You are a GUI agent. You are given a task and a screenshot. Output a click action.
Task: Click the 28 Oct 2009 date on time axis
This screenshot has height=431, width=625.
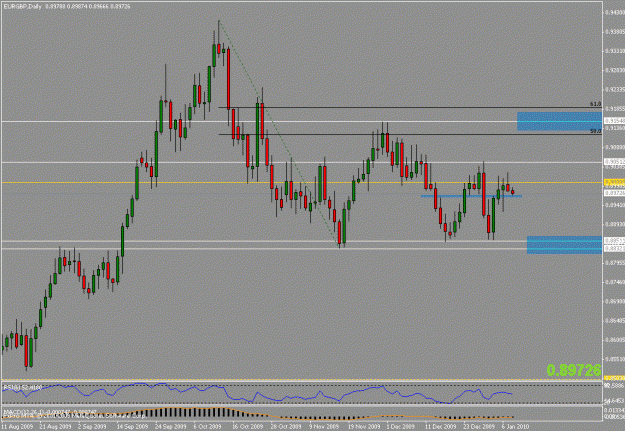coord(285,426)
